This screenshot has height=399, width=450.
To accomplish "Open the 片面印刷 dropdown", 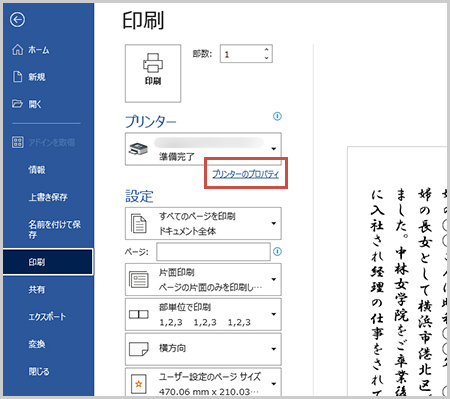I will [203, 279].
